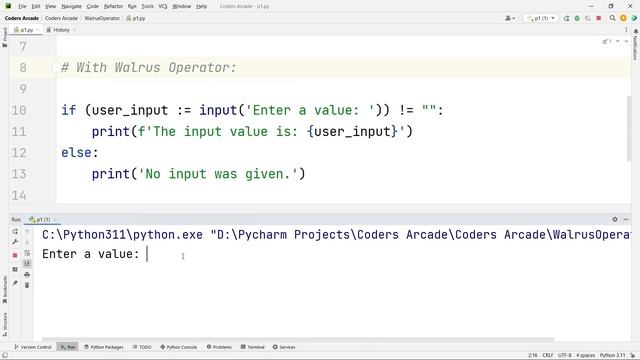640x360 pixels.
Task: Jump to next highlighted error arrow
Action: click(x=626, y=41)
